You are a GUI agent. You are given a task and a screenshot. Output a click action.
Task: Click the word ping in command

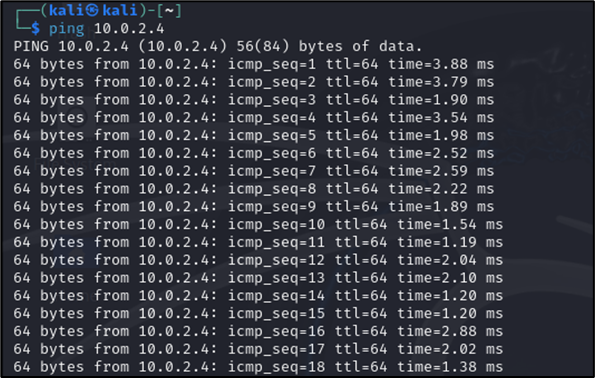tap(66, 29)
